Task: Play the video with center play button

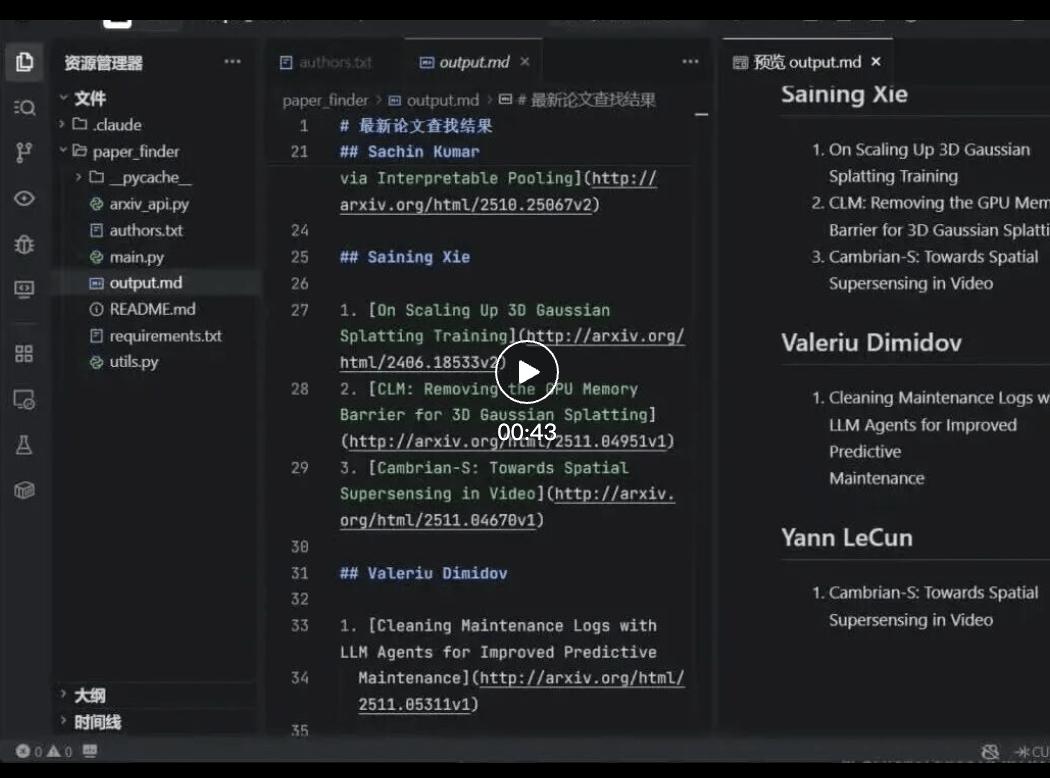Action: (x=527, y=372)
